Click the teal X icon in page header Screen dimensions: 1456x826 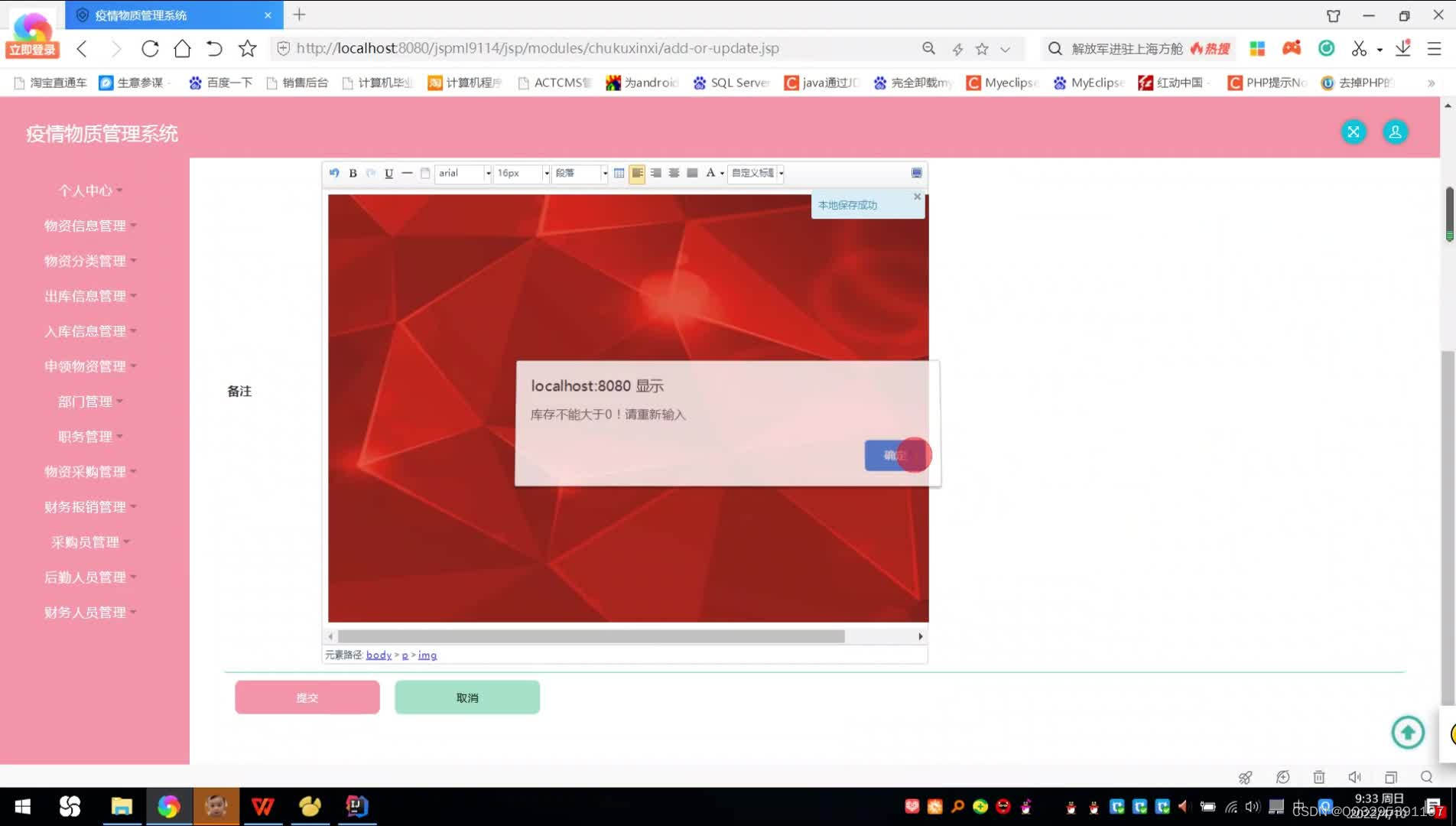click(1354, 132)
